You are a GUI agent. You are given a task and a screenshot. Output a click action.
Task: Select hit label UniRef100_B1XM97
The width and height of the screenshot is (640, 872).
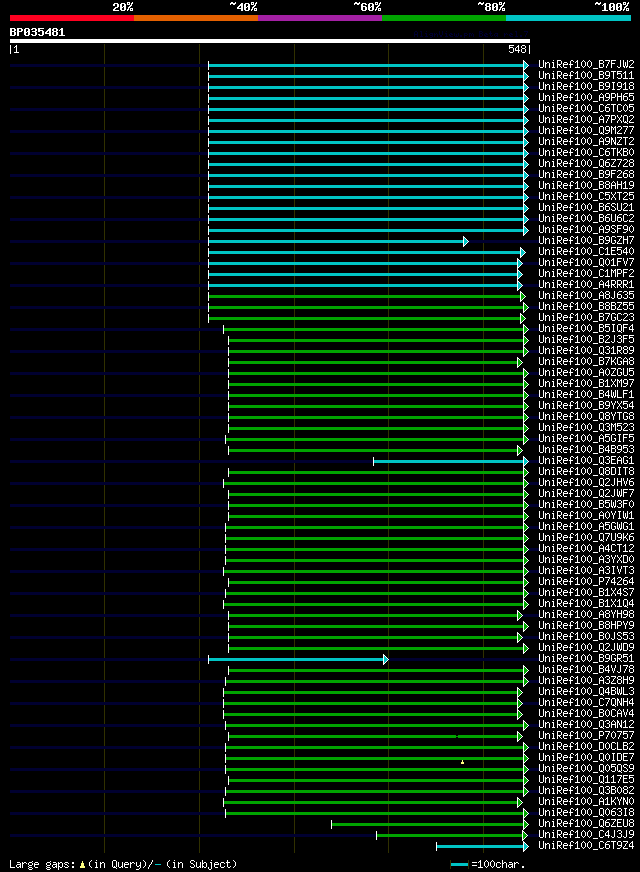coord(586,384)
